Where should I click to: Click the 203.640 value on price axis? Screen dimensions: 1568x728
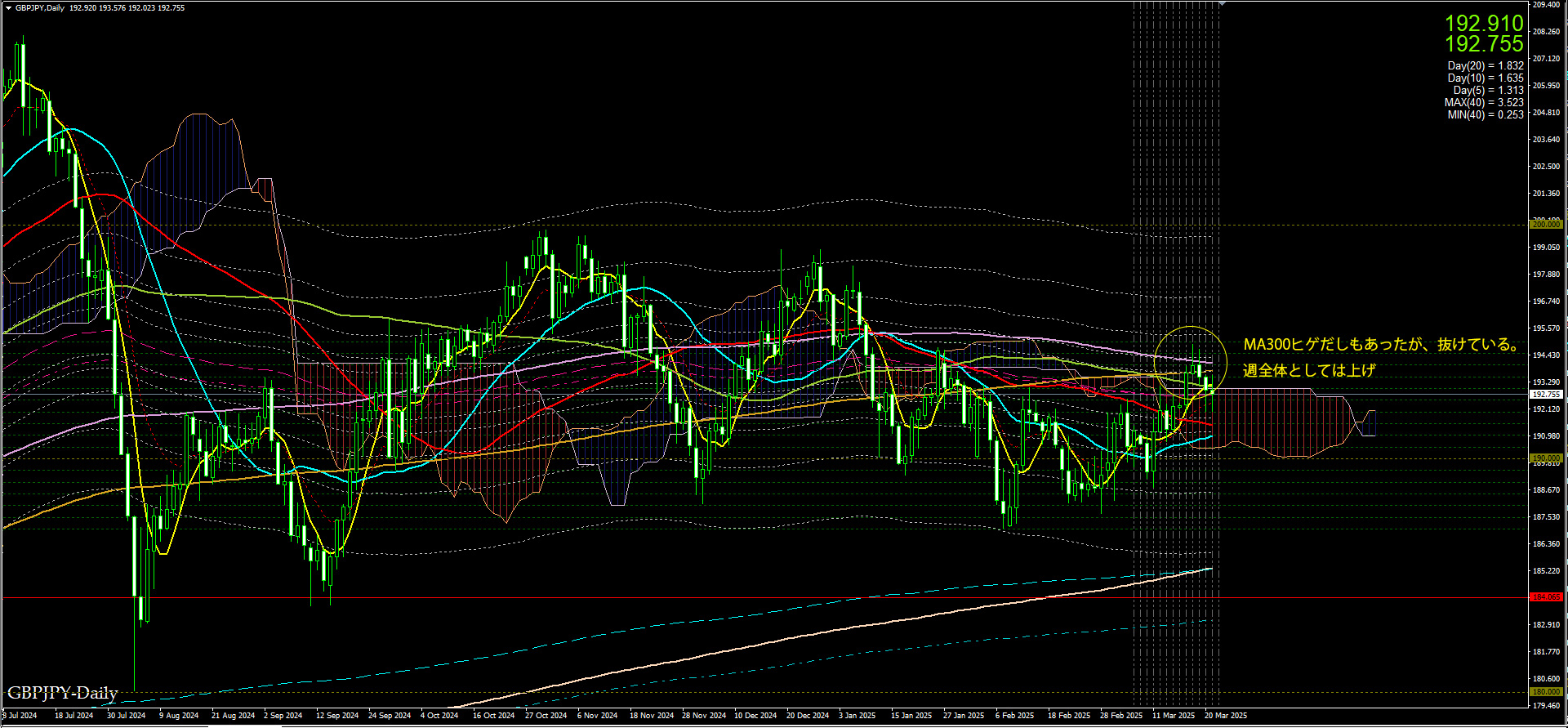1546,140
